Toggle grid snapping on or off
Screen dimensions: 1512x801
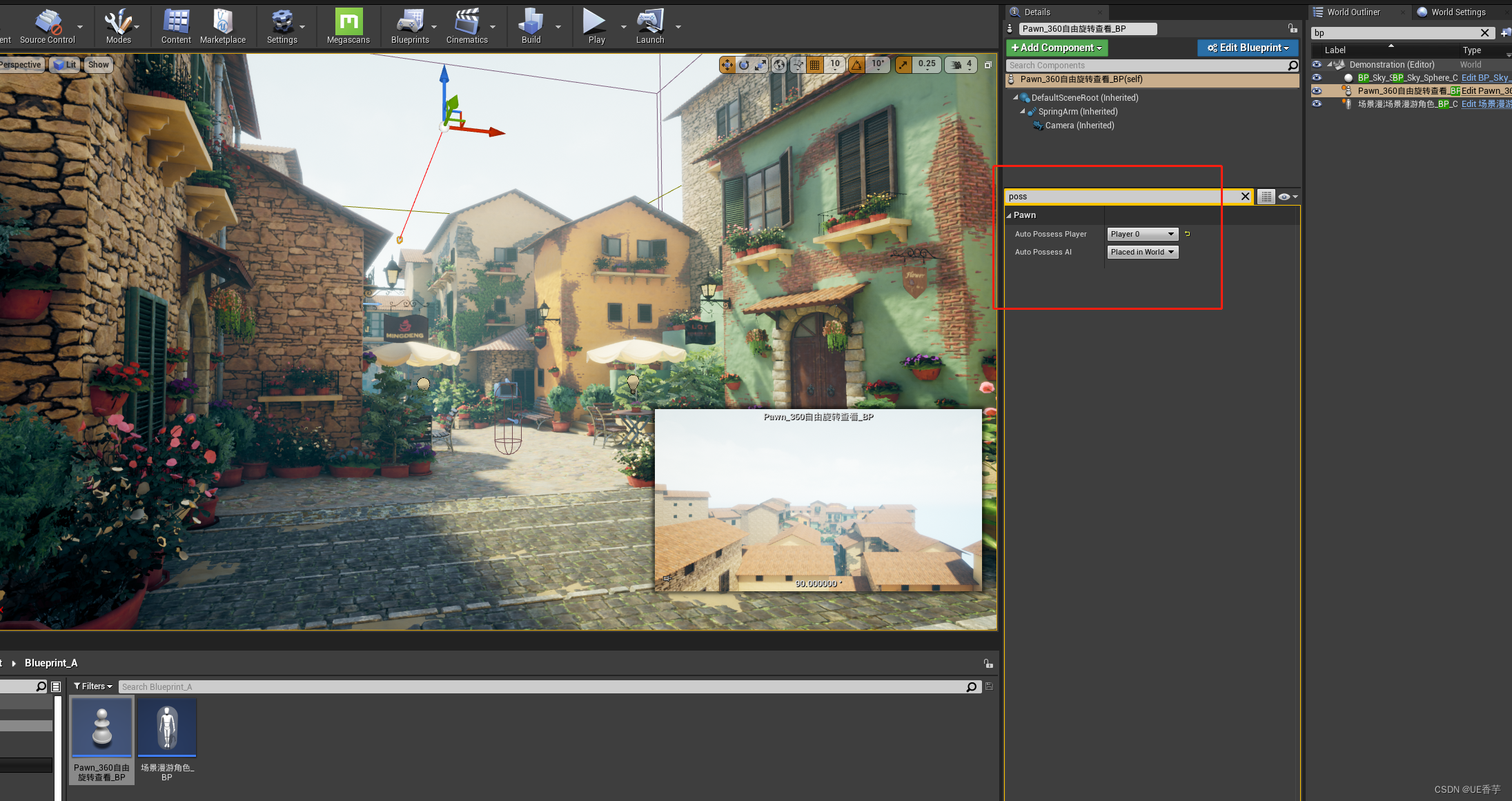(815, 65)
